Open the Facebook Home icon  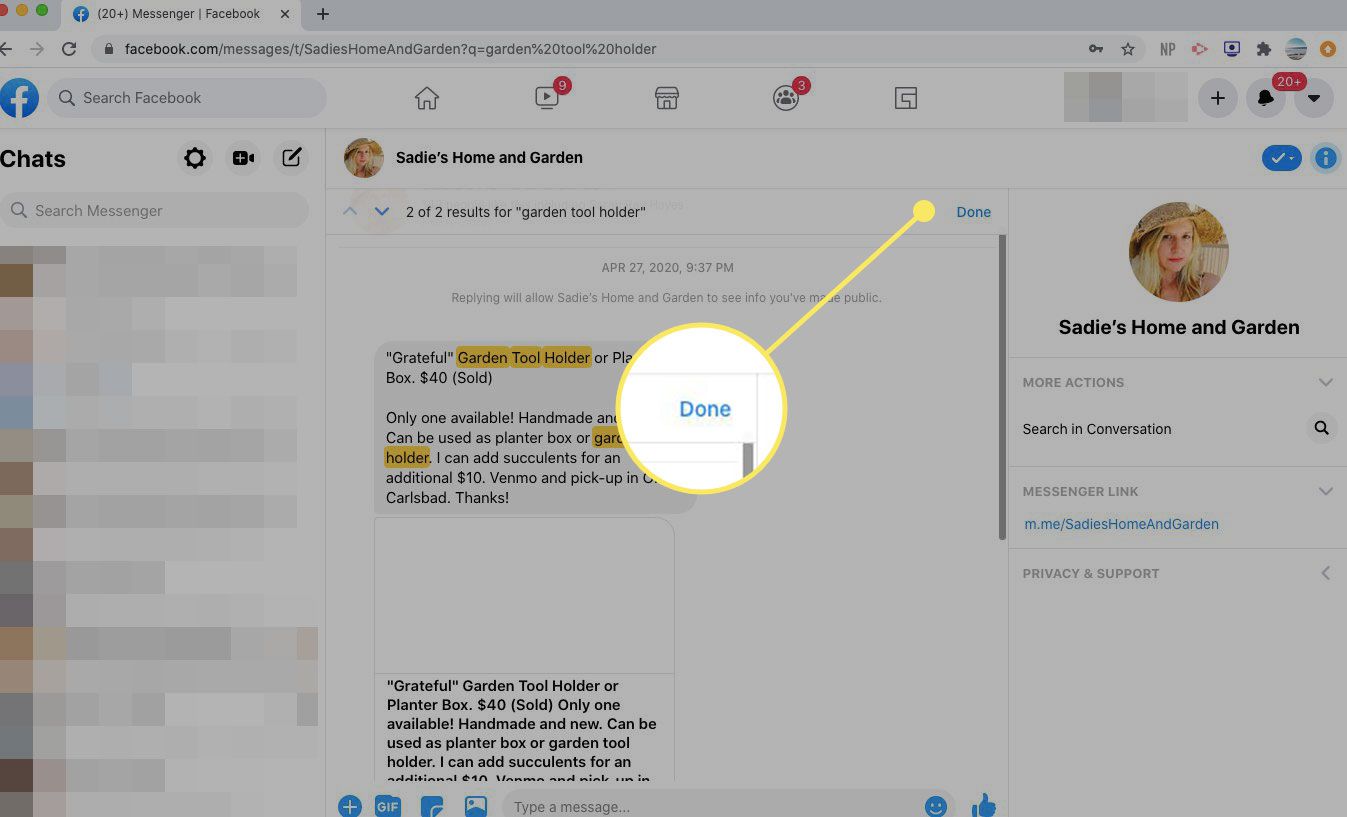coord(427,98)
